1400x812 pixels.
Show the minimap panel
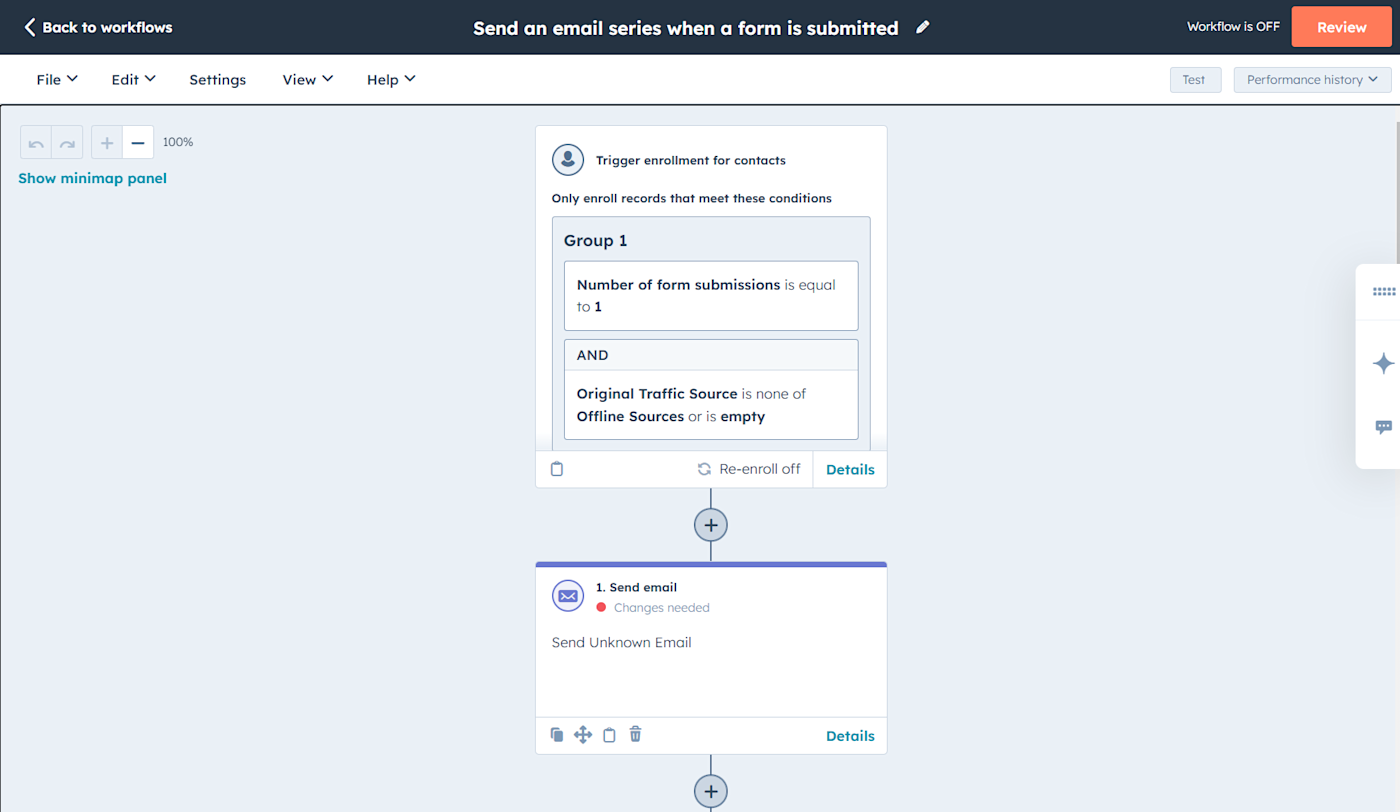tap(92, 178)
